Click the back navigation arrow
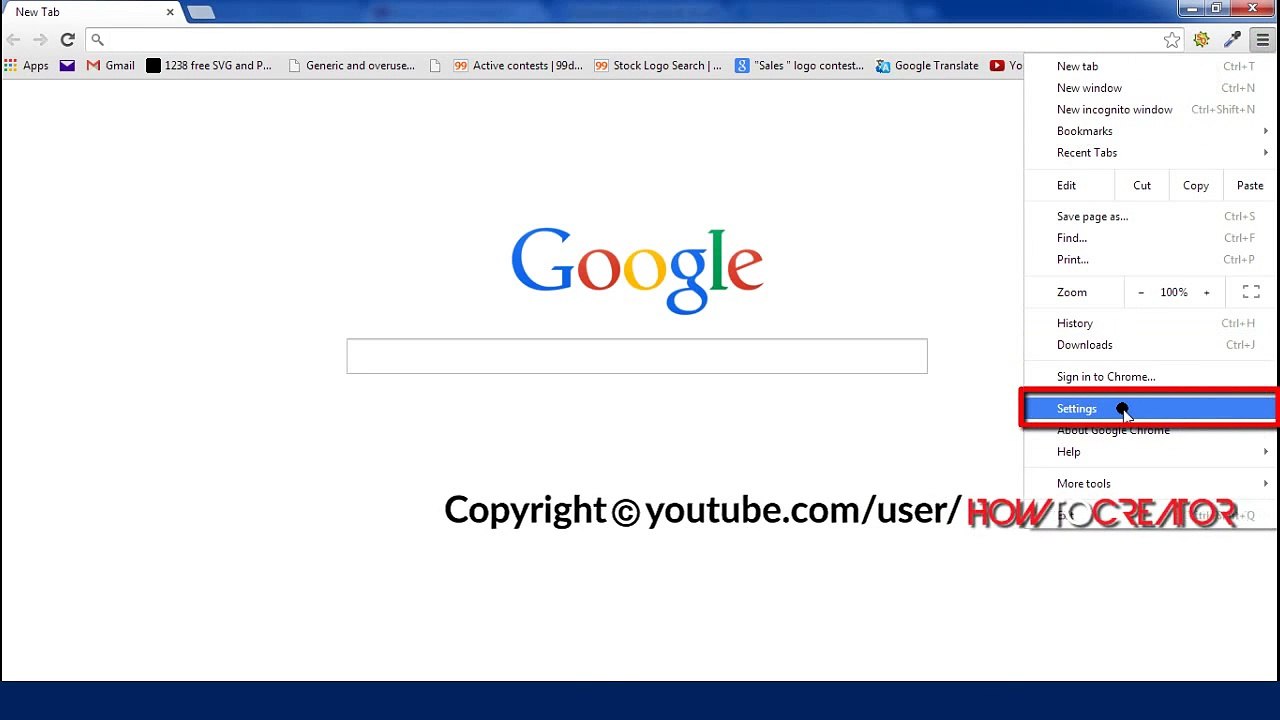 click(14, 40)
